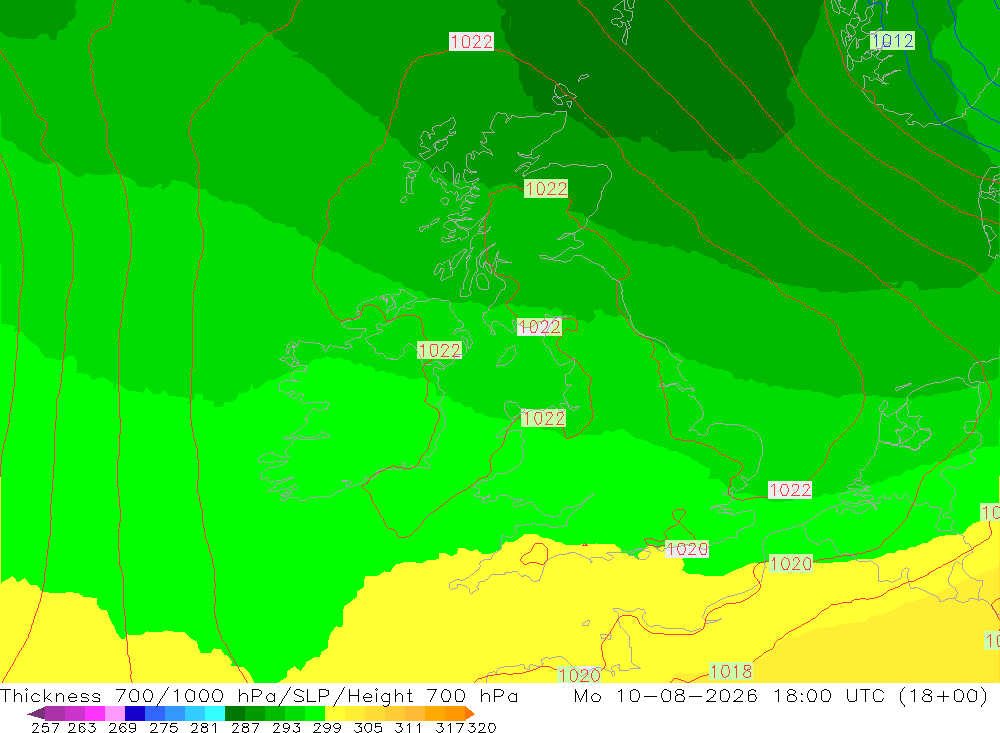Click the purple left arrow tip of legend
1000x733 pixels.
[x=36, y=713]
